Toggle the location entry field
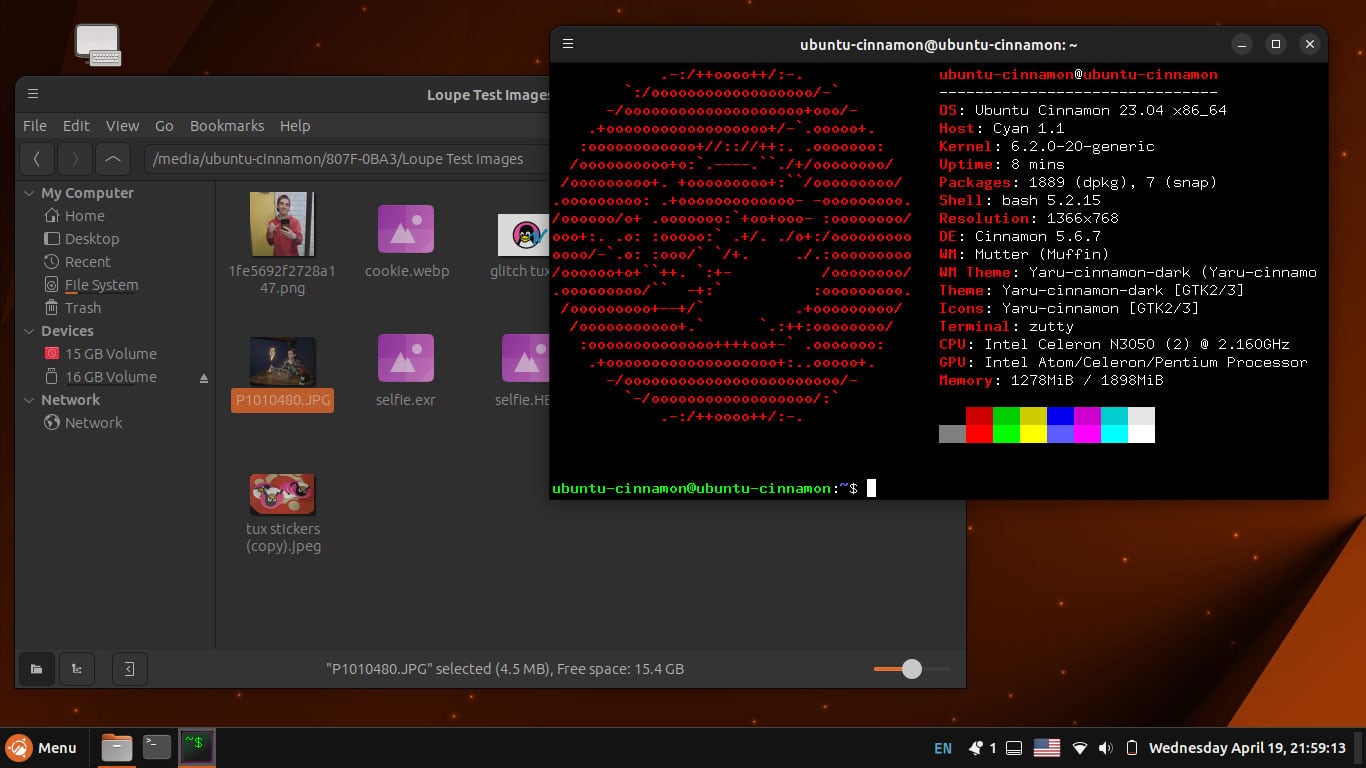 129,668
